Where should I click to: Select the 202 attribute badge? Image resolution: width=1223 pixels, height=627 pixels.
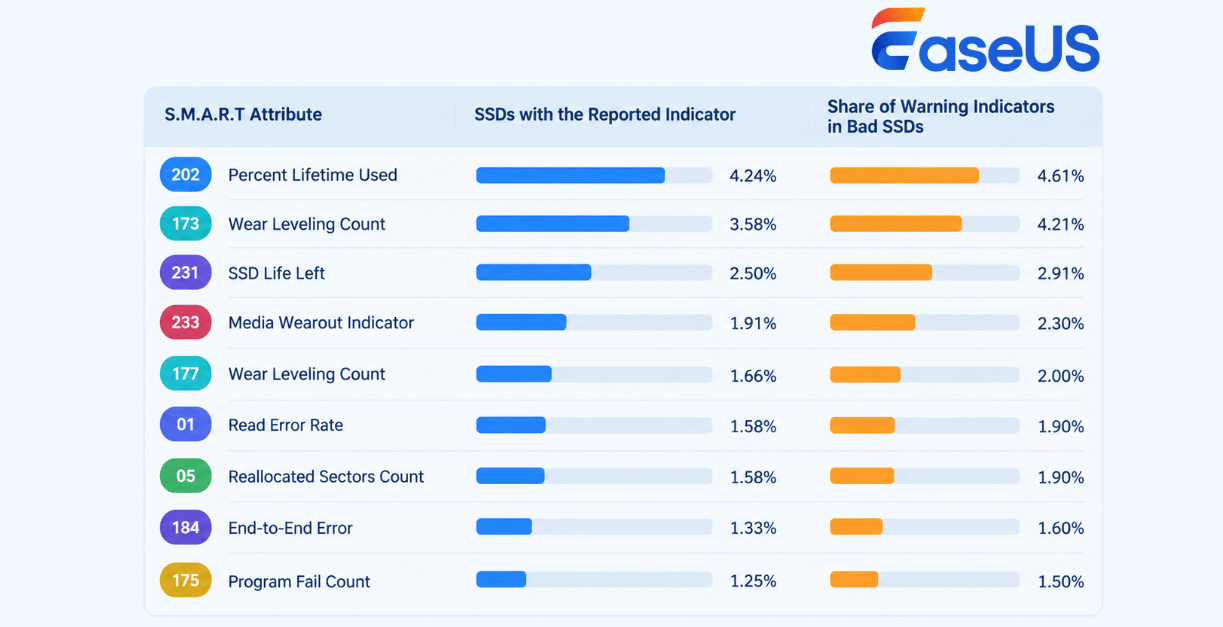click(186, 175)
